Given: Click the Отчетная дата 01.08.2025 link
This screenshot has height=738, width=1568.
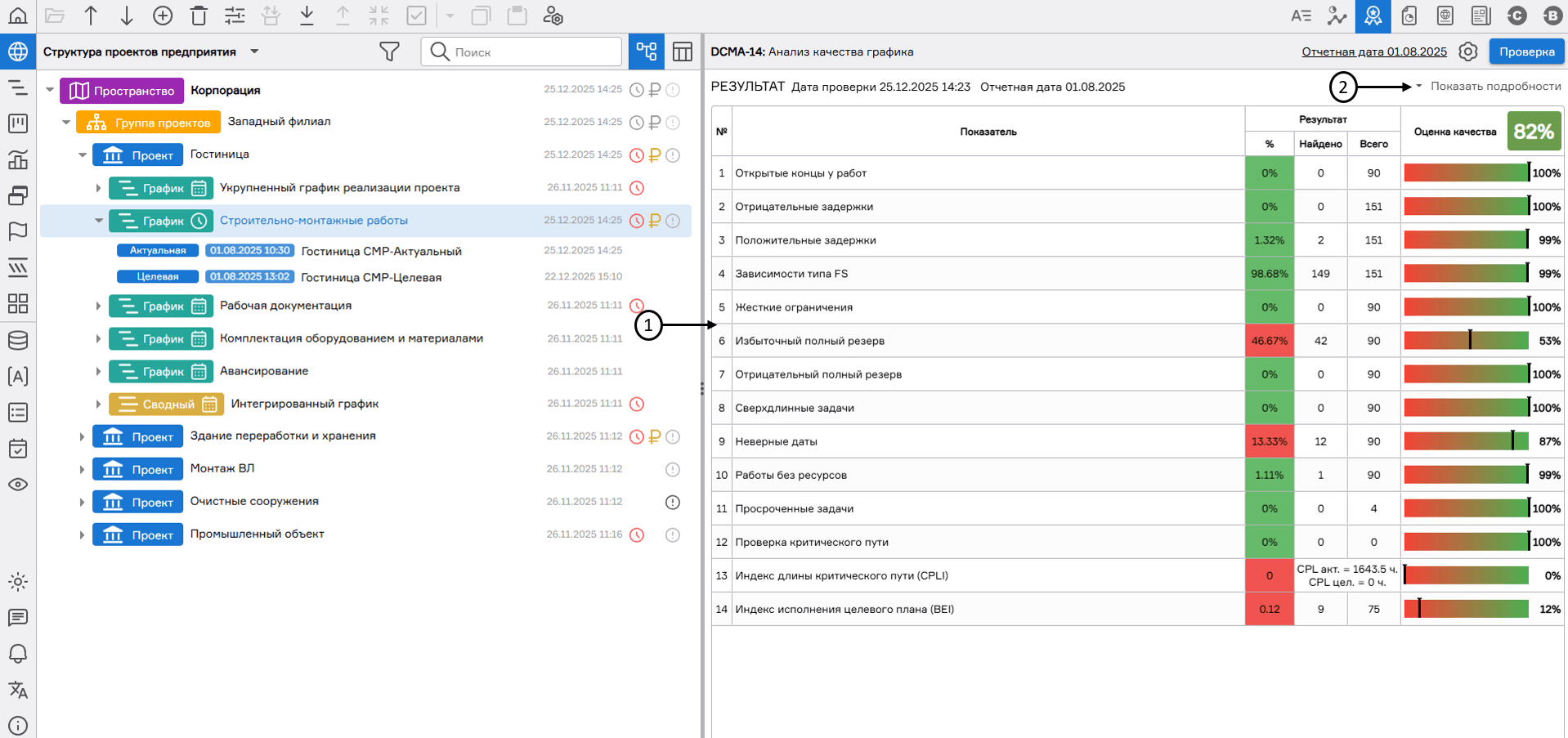Looking at the screenshot, I should point(1373,51).
